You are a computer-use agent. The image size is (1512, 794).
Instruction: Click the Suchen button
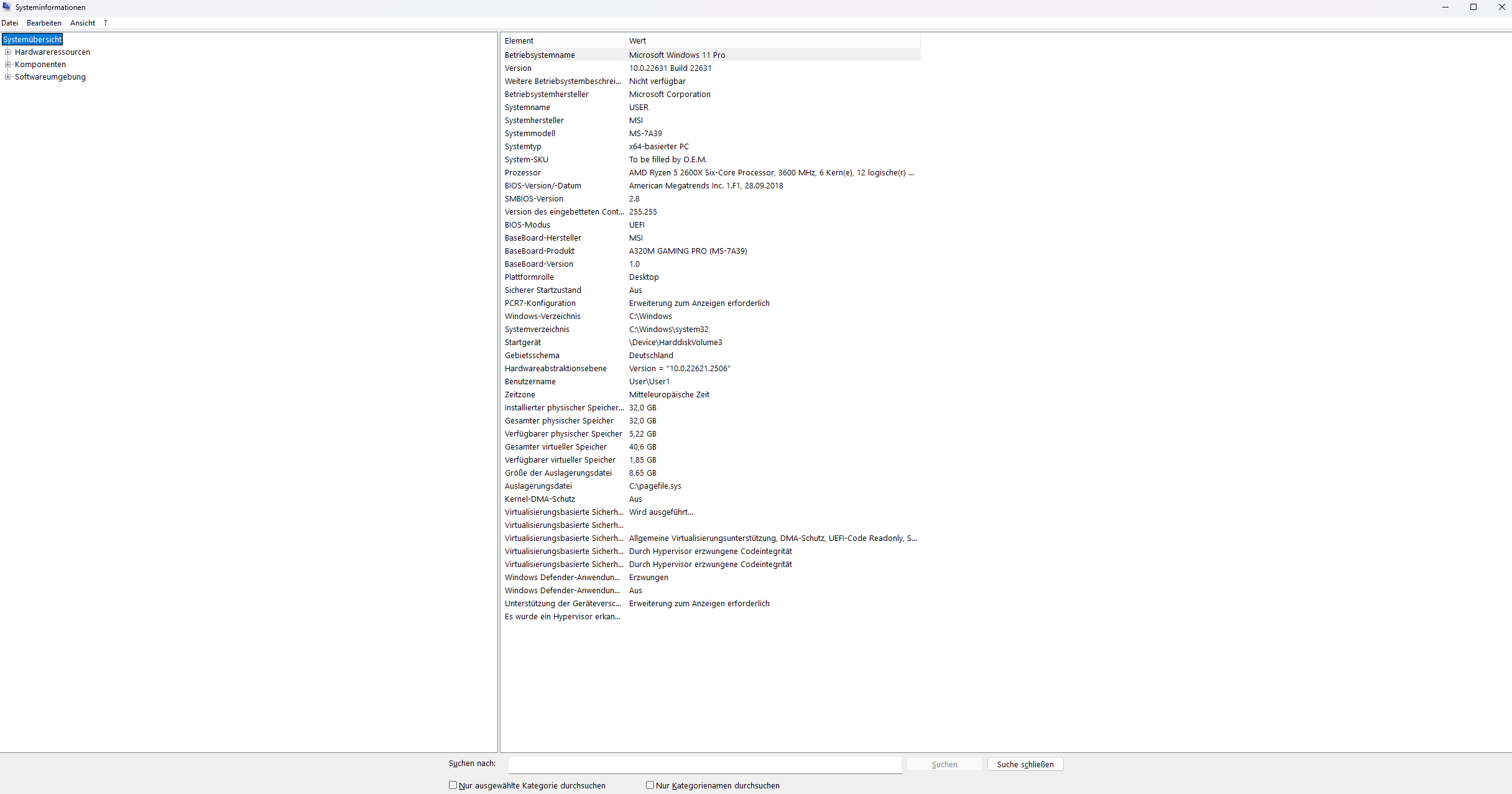pyautogui.click(x=944, y=764)
